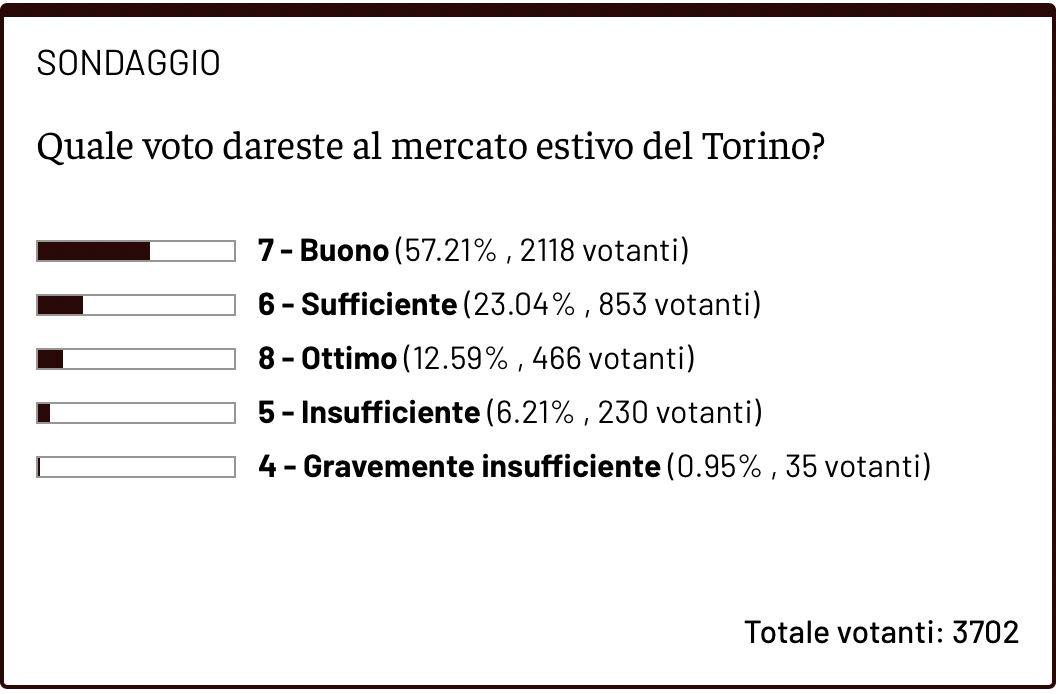This screenshot has height=694, width=1056.
Task: Click the total count 3702
Action: click(985, 632)
